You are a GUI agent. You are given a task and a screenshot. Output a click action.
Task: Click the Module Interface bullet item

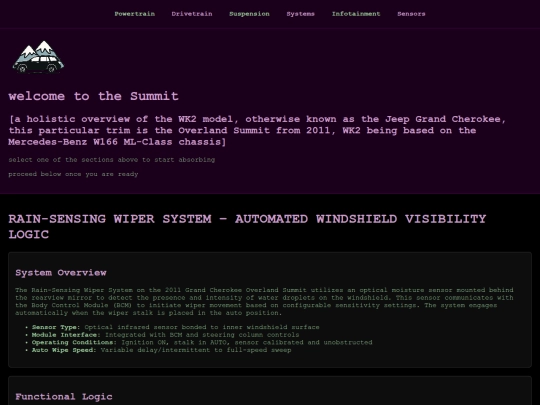coord(165,335)
